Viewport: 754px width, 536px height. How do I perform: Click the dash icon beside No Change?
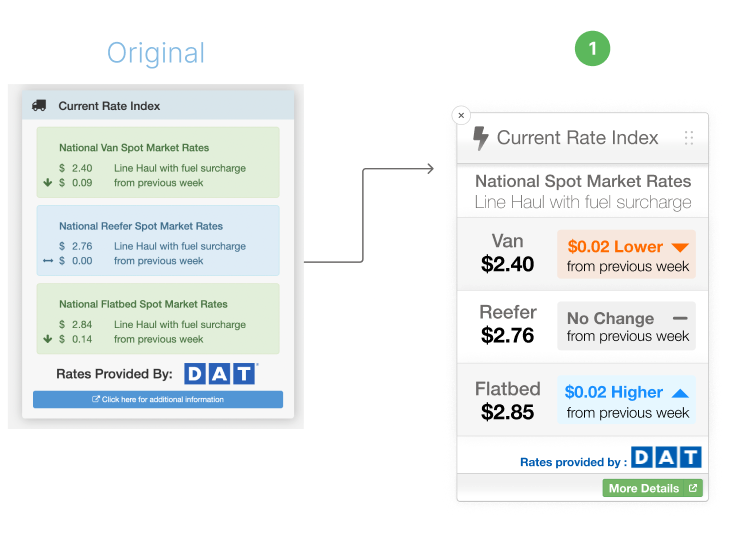(680, 318)
